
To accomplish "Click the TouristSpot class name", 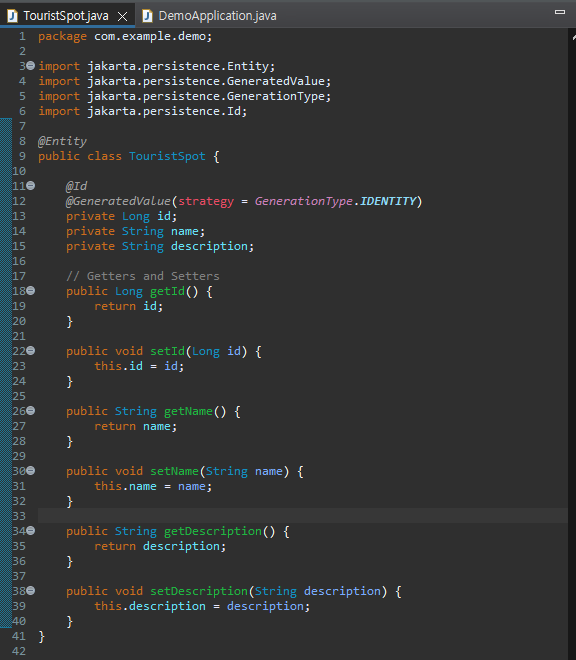I will 167,156.
